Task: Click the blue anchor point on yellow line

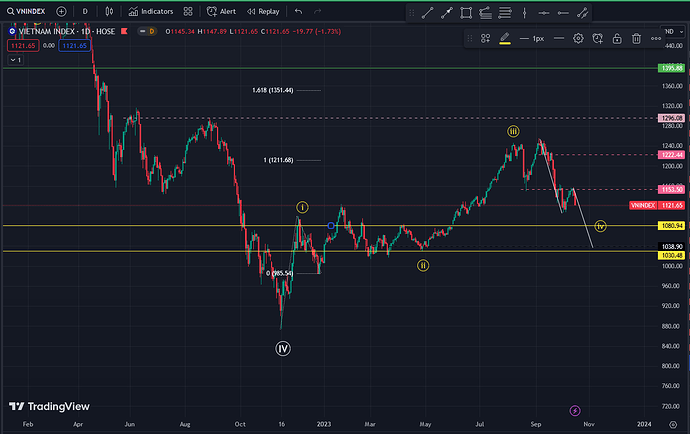Action: (x=331, y=226)
